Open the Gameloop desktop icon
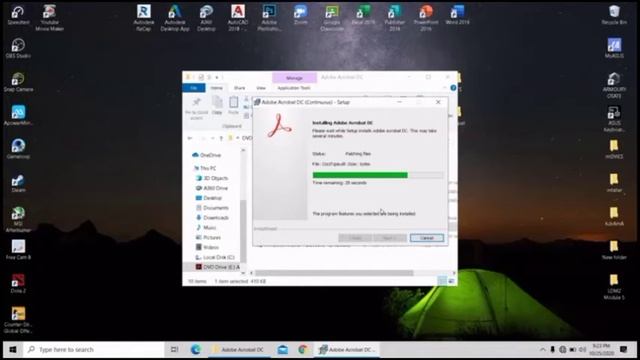Screen dimensions: 640x360 (18, 149)
